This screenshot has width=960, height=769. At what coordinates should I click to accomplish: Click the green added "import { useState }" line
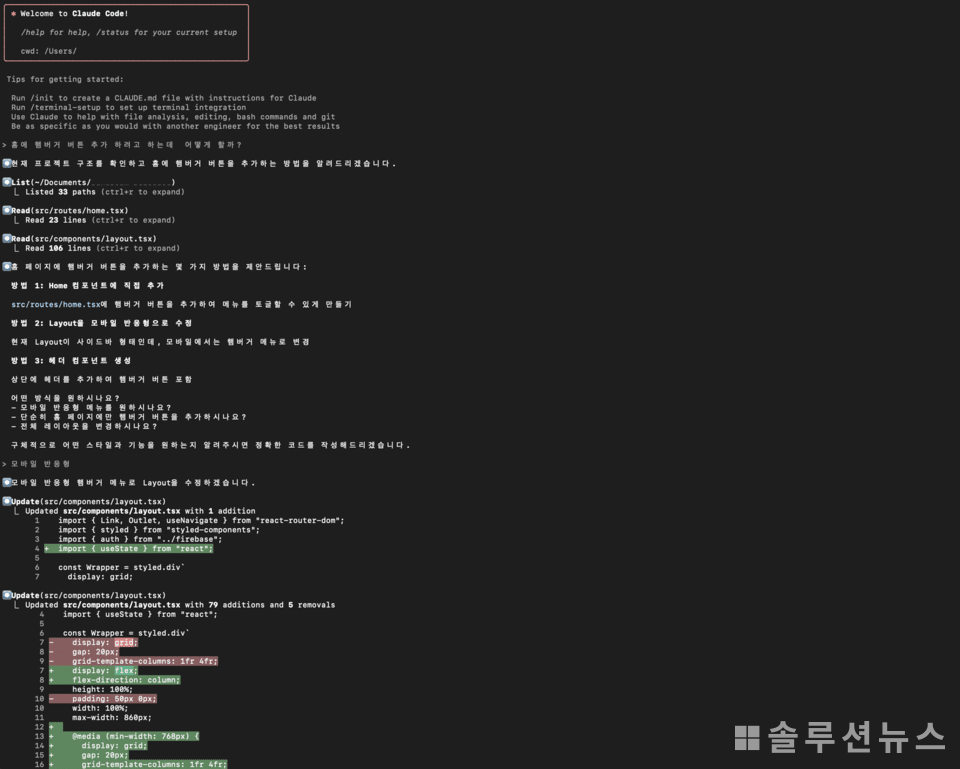pyautogui.click(x=129, y=549)
